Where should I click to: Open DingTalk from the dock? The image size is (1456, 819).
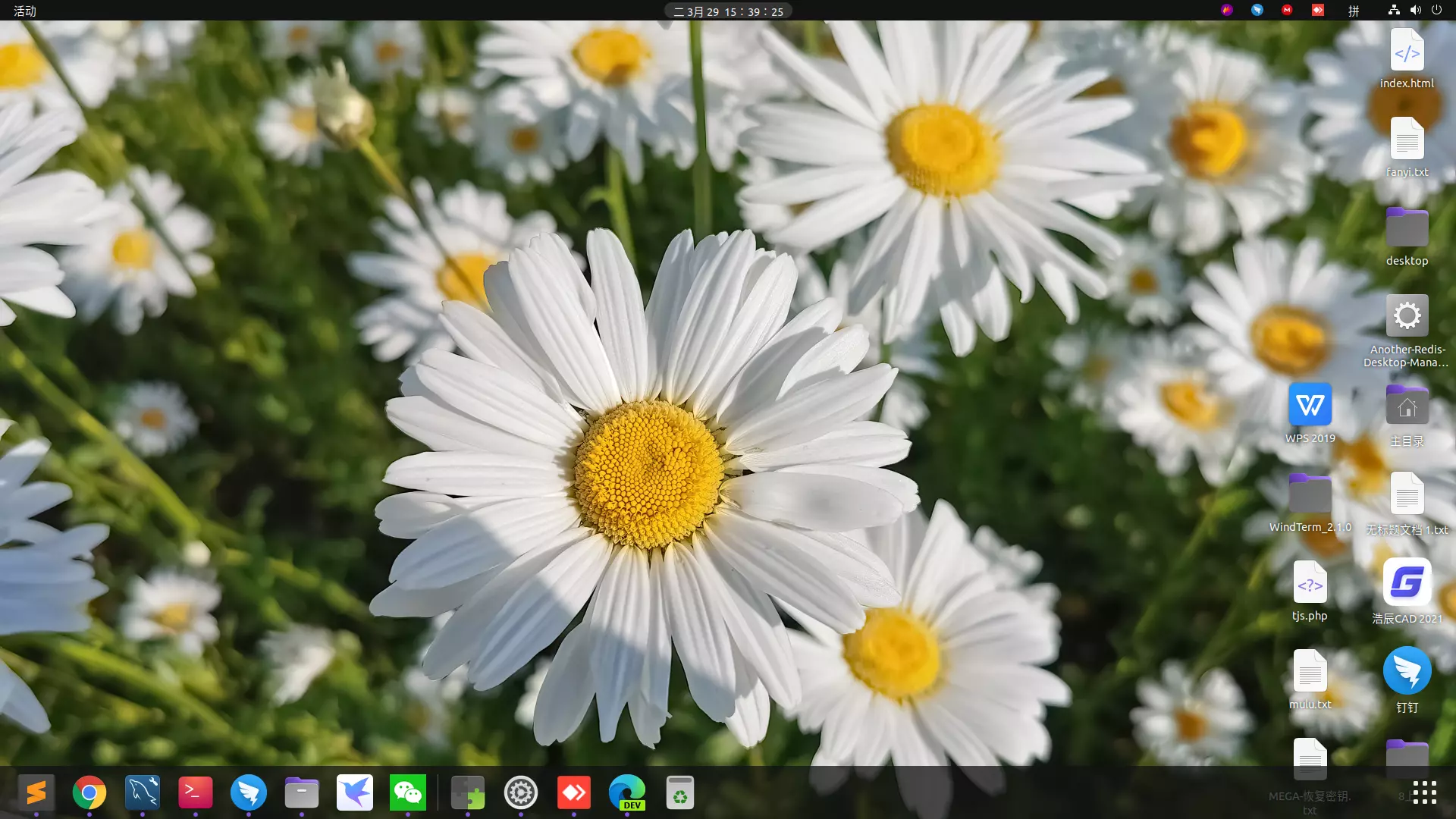pos(249,793)
